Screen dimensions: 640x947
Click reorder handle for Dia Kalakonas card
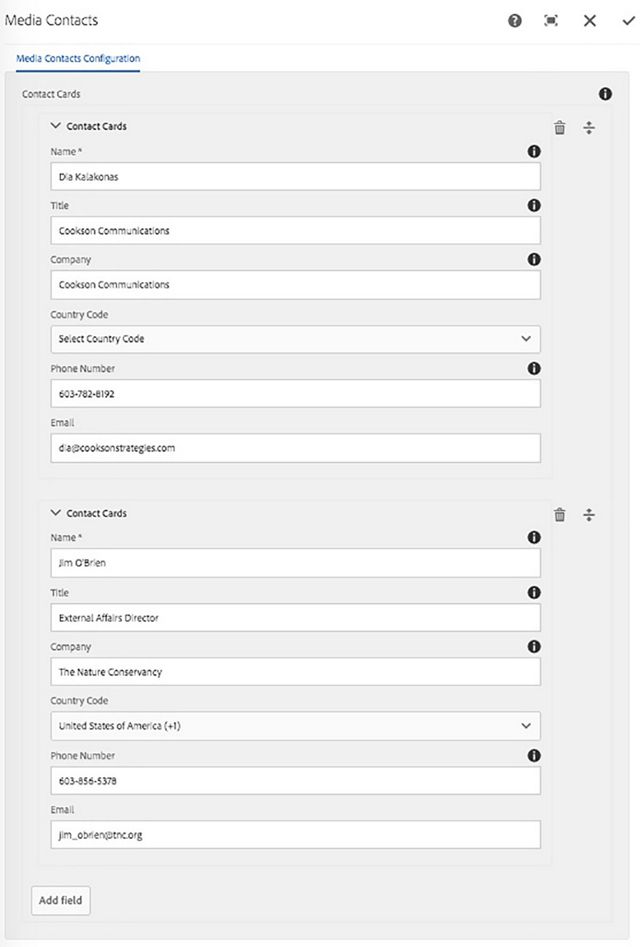tap(589, 128)
